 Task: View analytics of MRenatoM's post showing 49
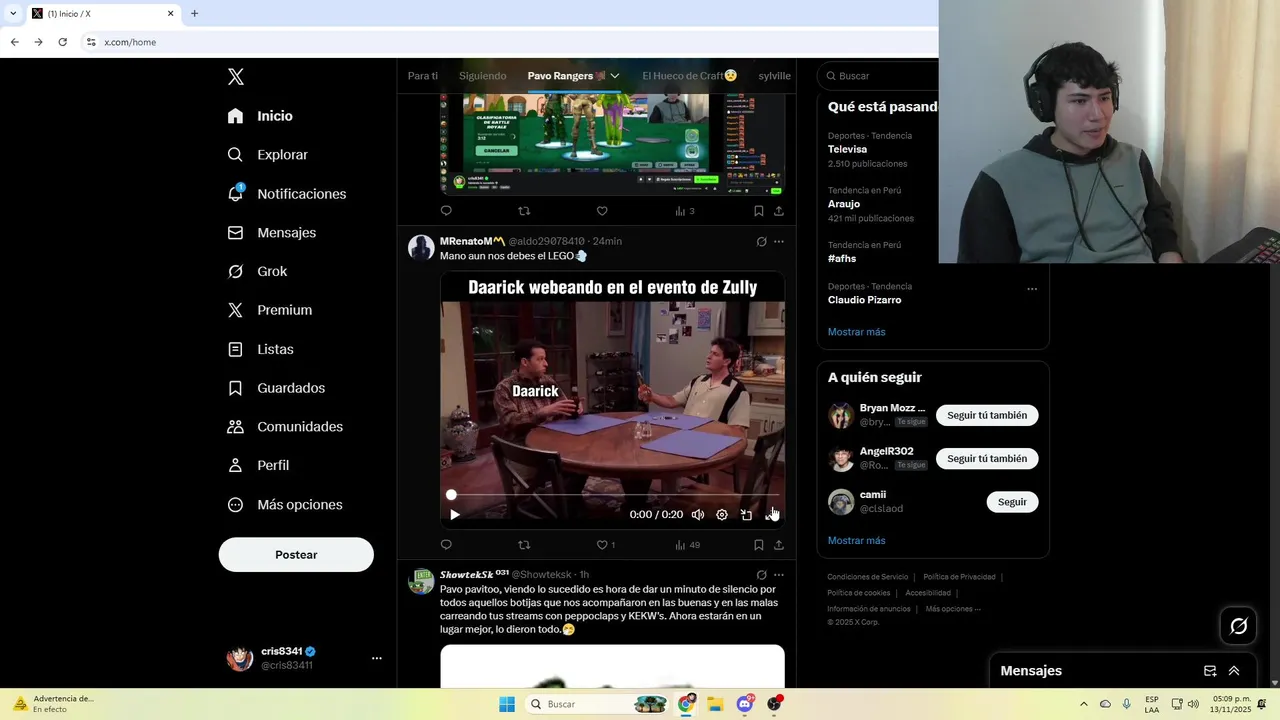(687, 545)
